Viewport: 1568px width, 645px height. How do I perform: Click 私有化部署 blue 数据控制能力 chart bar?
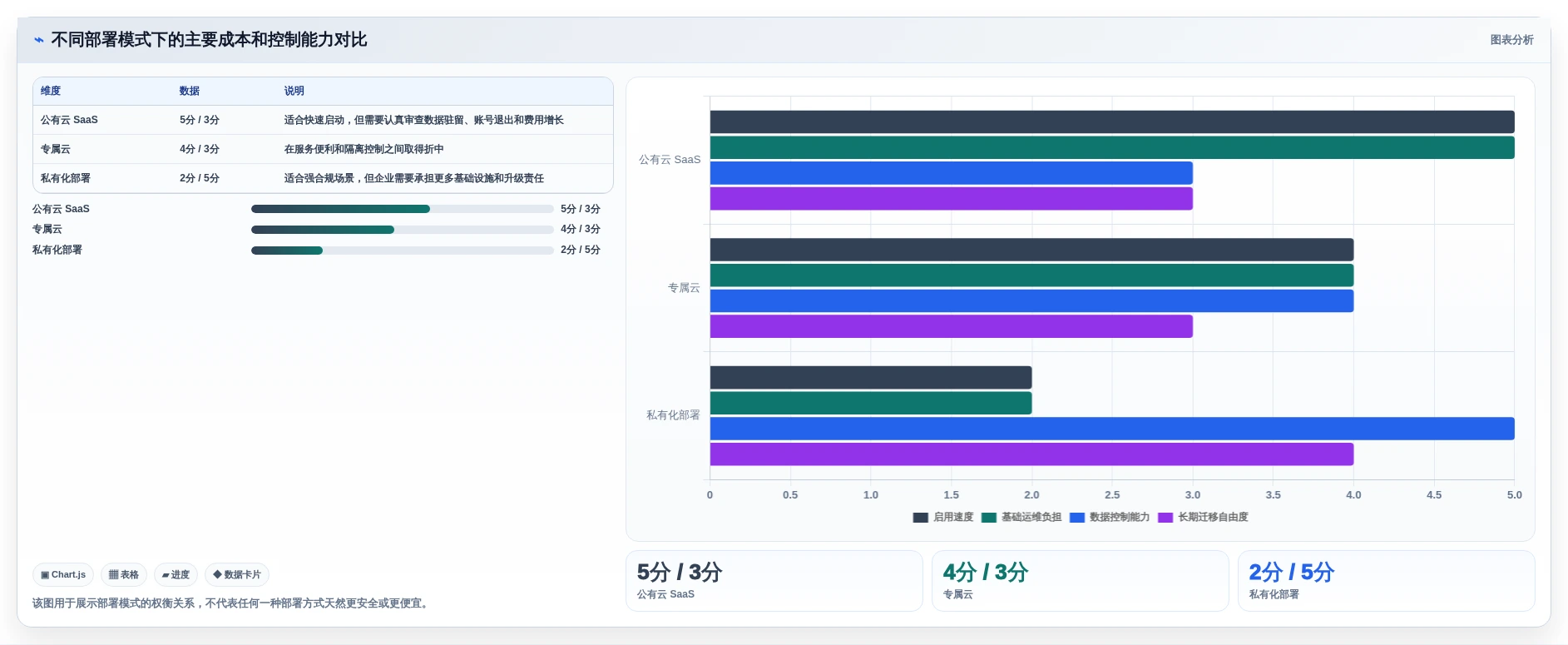(1112, 429)
